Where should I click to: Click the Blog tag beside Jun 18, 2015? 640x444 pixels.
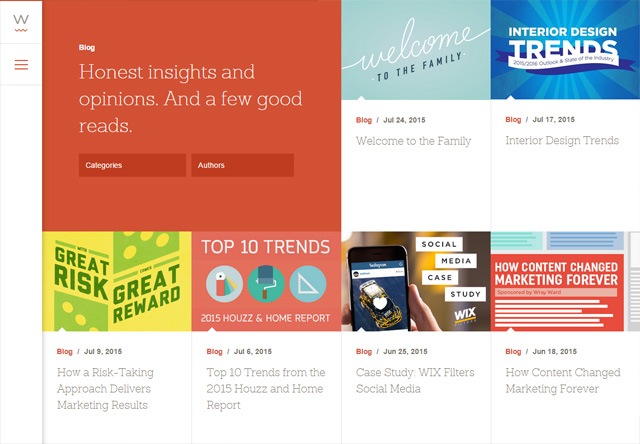coord(513,351)
